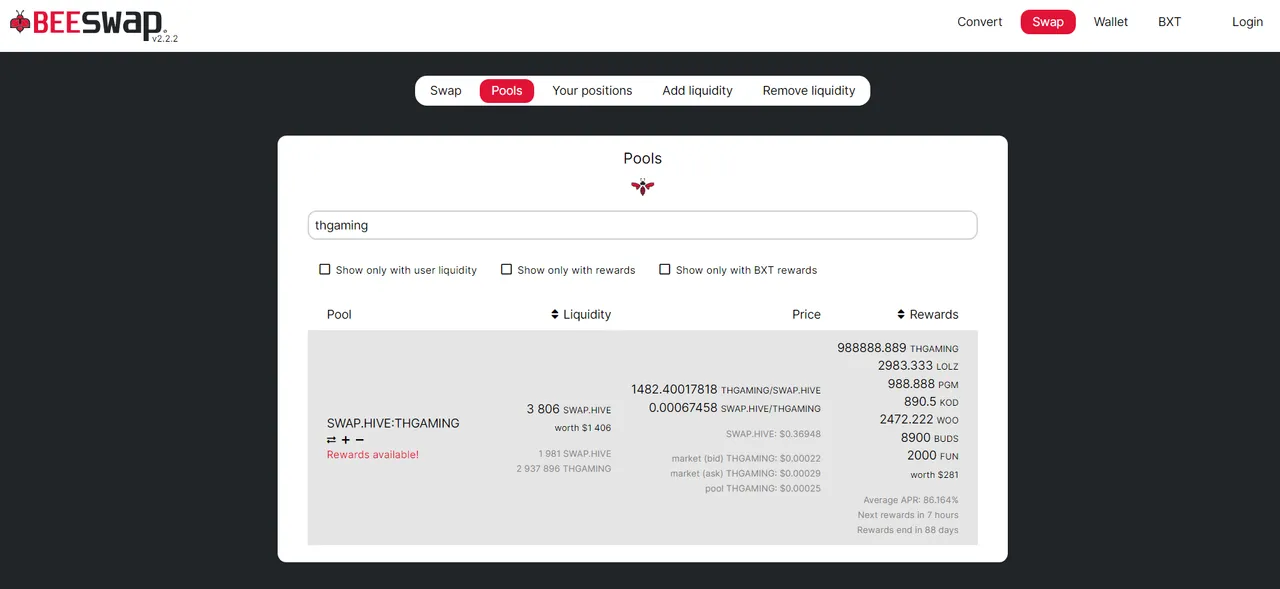Click the 988888.889 THGAMING reward
The height and width of the screenshot is (589, 1280).
(x=898, y=348)
